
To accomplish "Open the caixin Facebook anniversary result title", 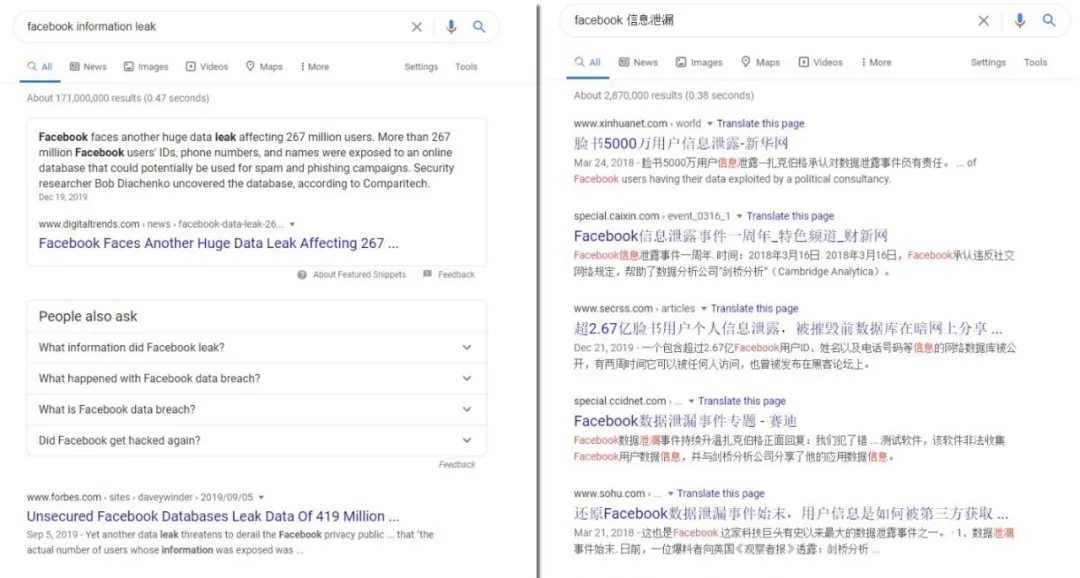I will tap(731, 236).
